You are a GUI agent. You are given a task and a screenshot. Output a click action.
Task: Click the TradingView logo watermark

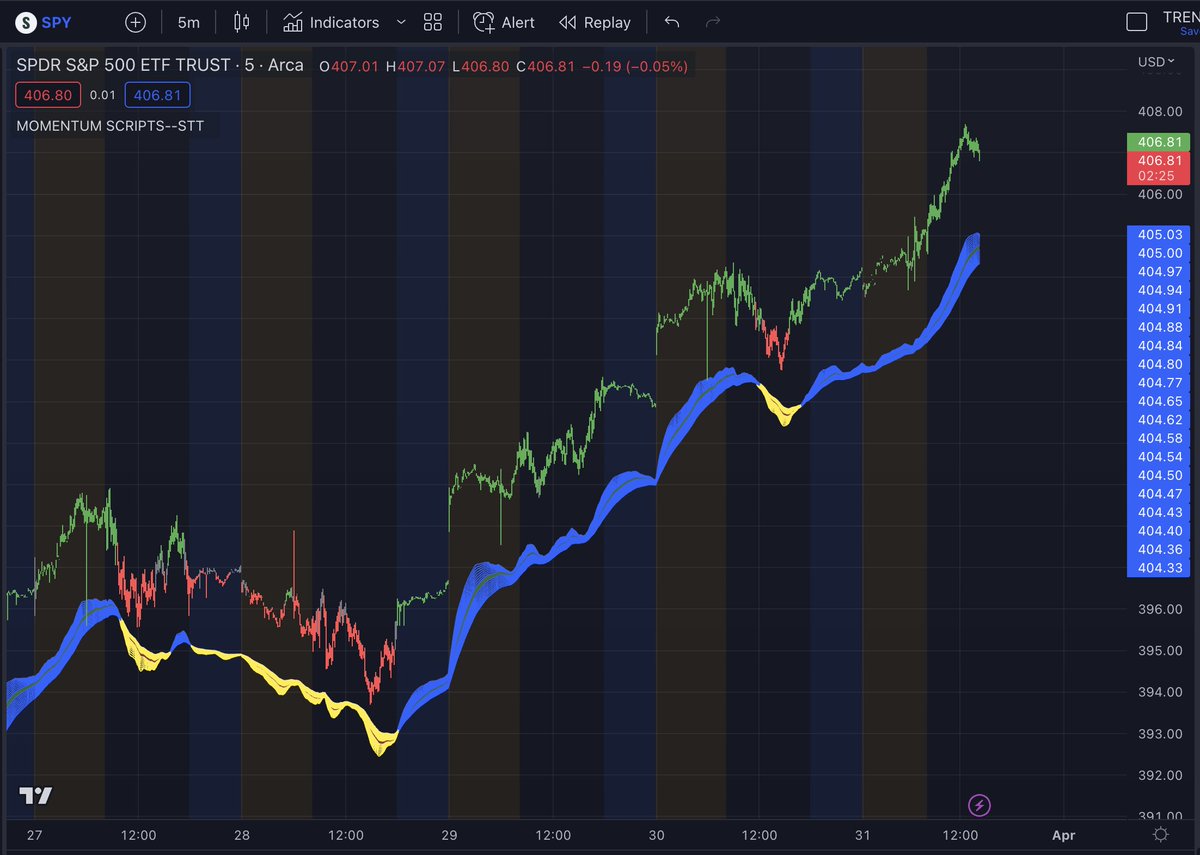(36, 796)
